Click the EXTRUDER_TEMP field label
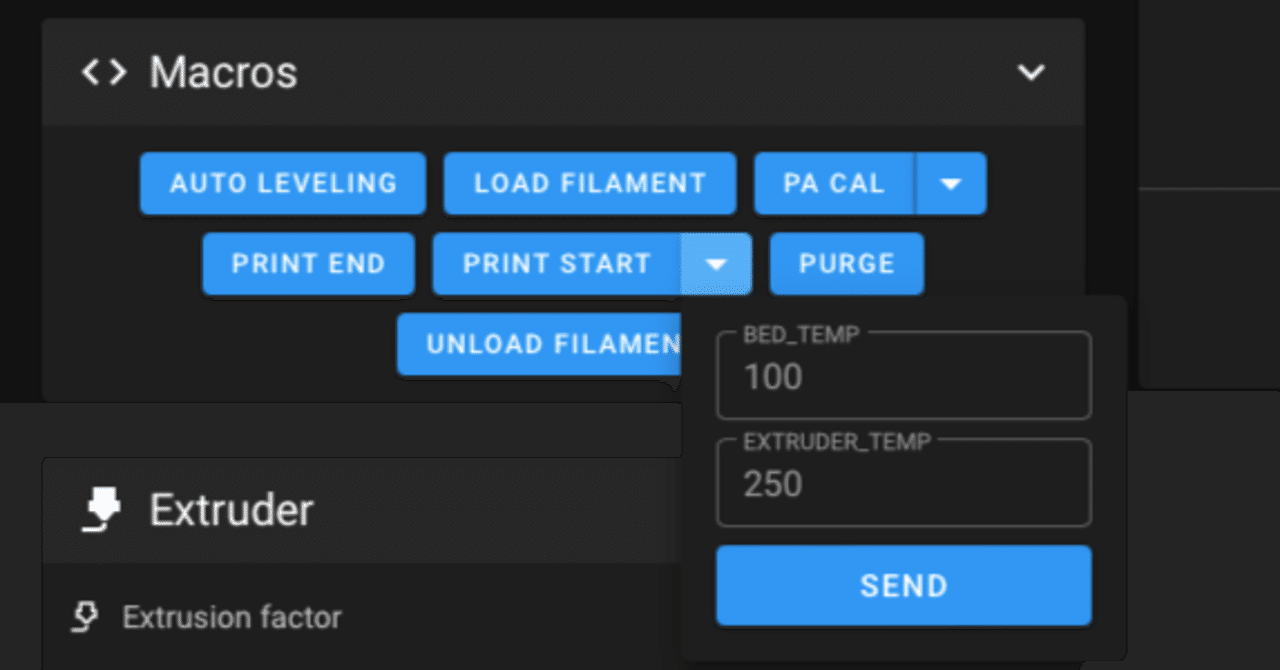The width and height of the screenshot is (1280, 670). [810, 440]
